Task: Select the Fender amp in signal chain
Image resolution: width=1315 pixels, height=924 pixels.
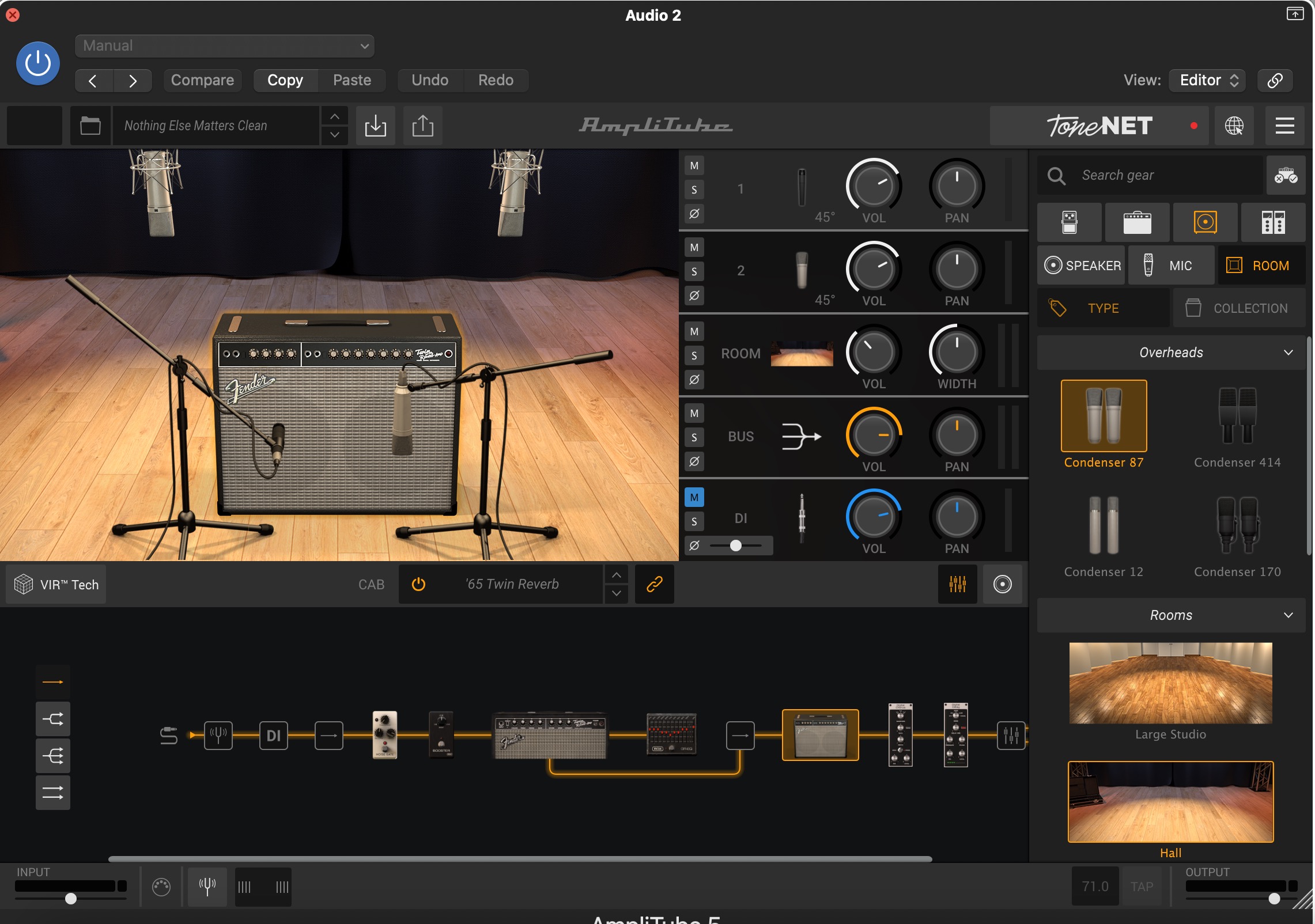Action: click(x=550, y=736)
